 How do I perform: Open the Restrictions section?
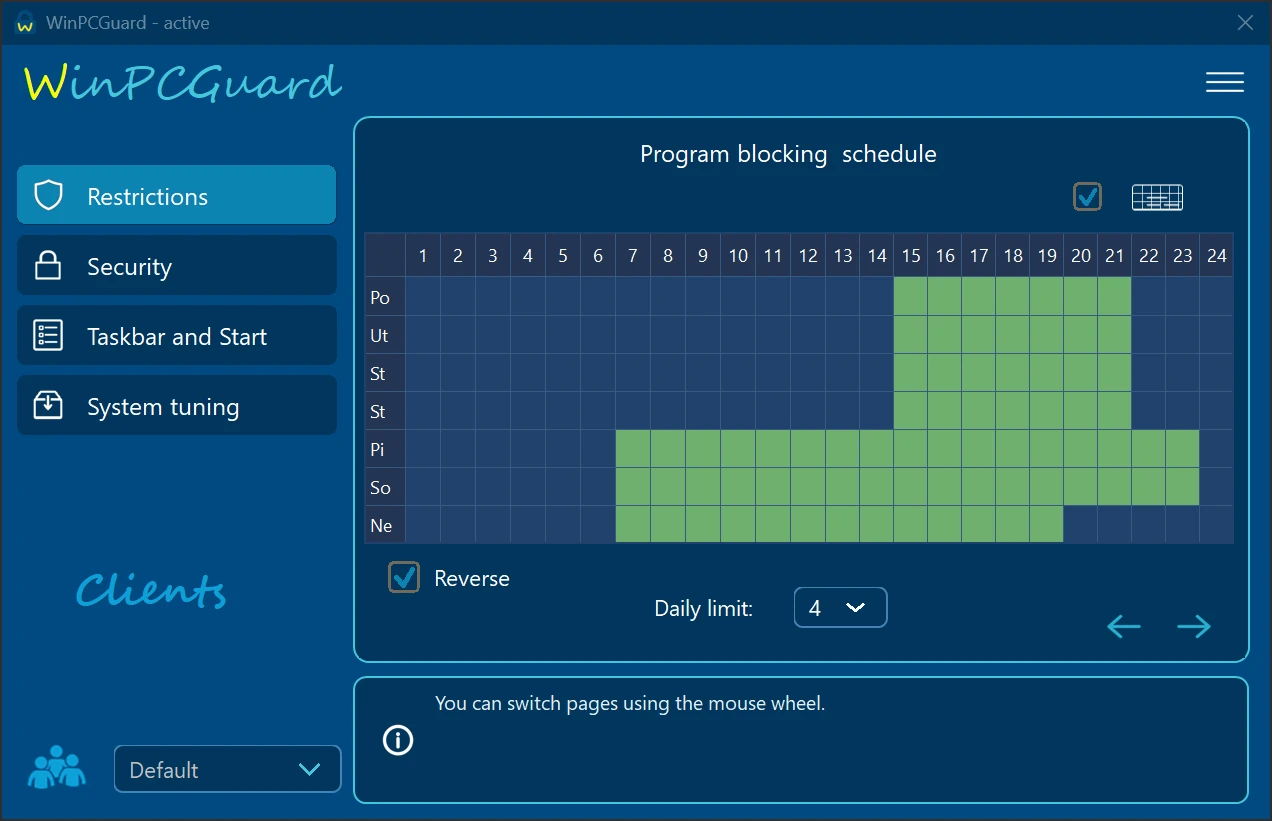(176, 195)
